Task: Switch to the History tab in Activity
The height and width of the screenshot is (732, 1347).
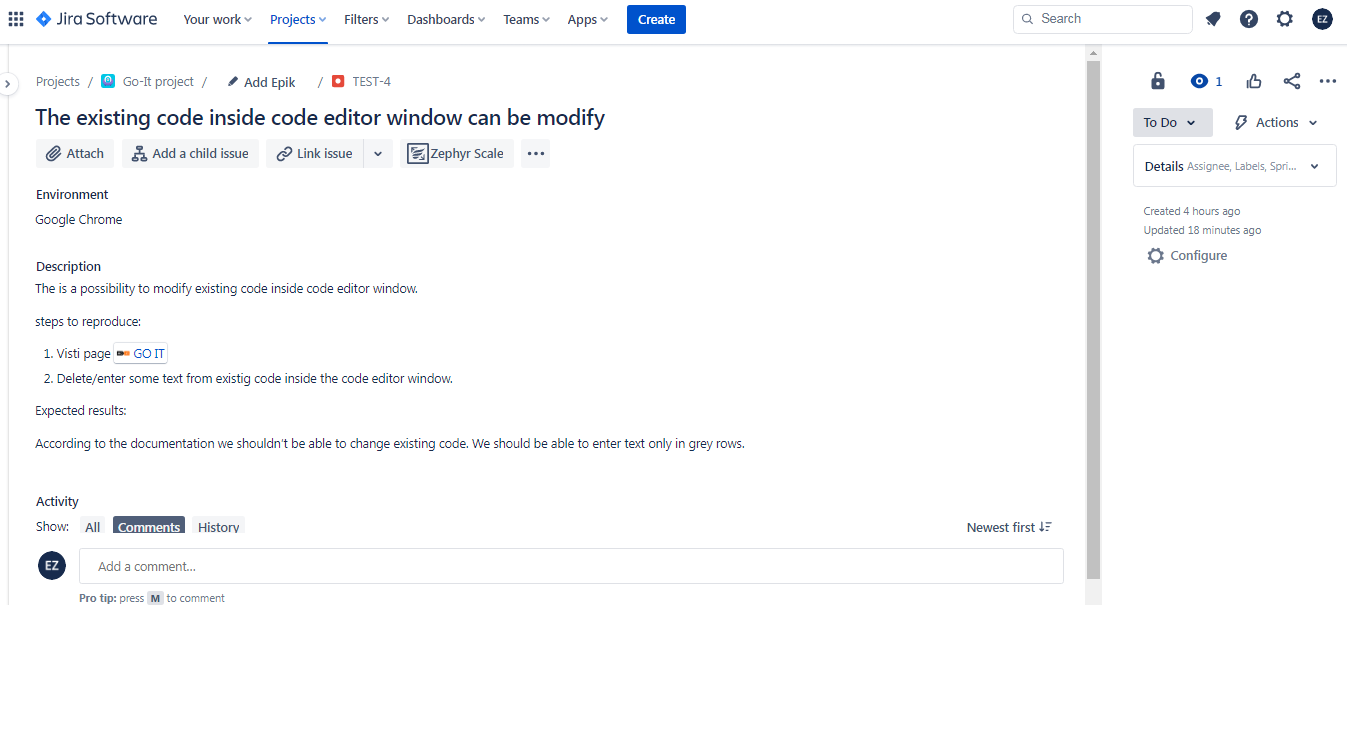Action: [x=217, y=527]
